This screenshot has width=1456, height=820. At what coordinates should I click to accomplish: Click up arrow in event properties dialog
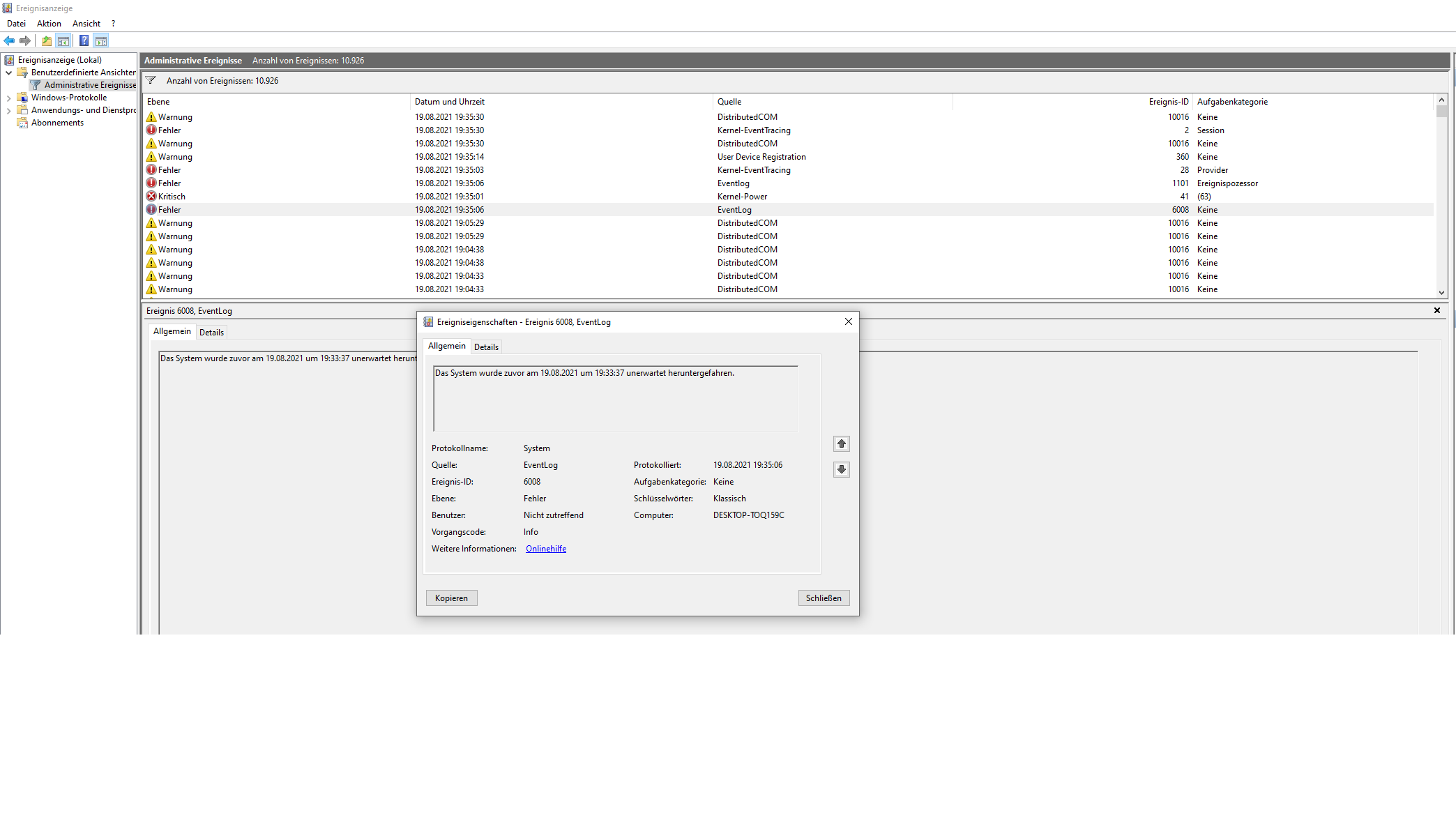(842, 444)
